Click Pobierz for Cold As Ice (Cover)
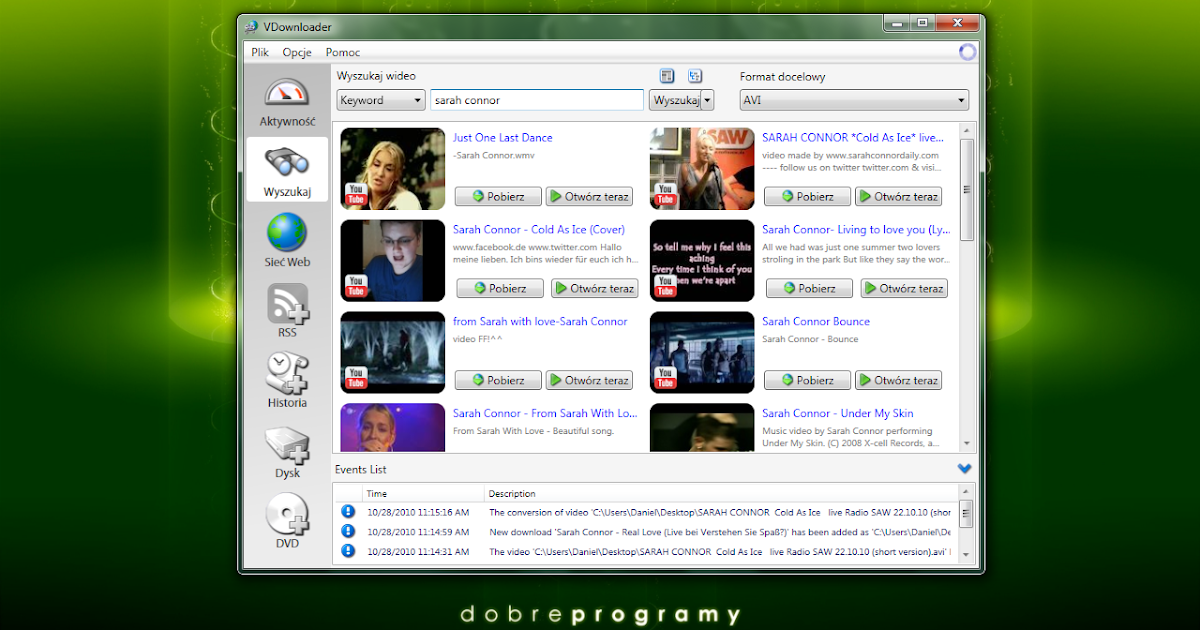 tap(500, 289)
